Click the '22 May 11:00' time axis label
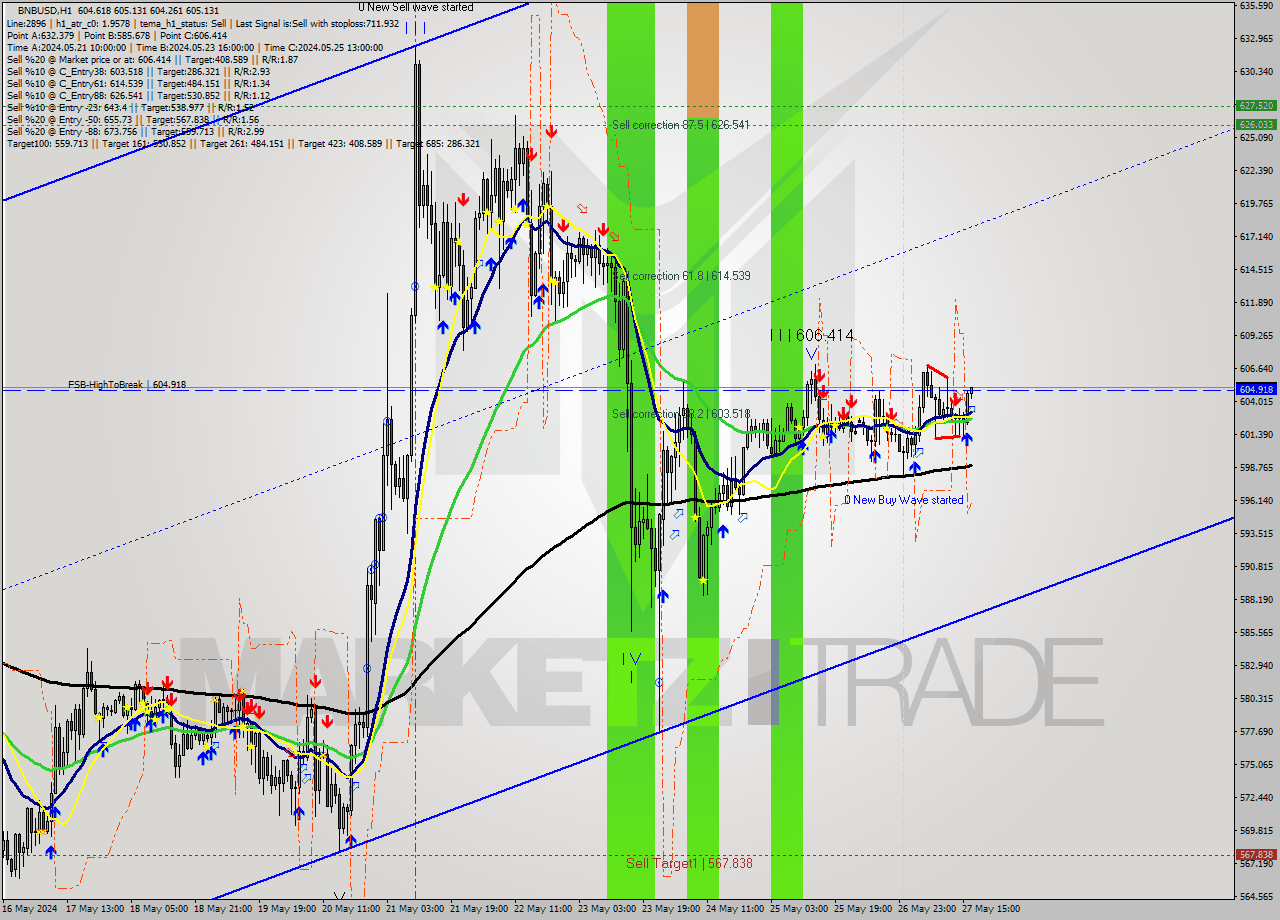Screen dimensions: 1280x920 (x=544, y=909)
